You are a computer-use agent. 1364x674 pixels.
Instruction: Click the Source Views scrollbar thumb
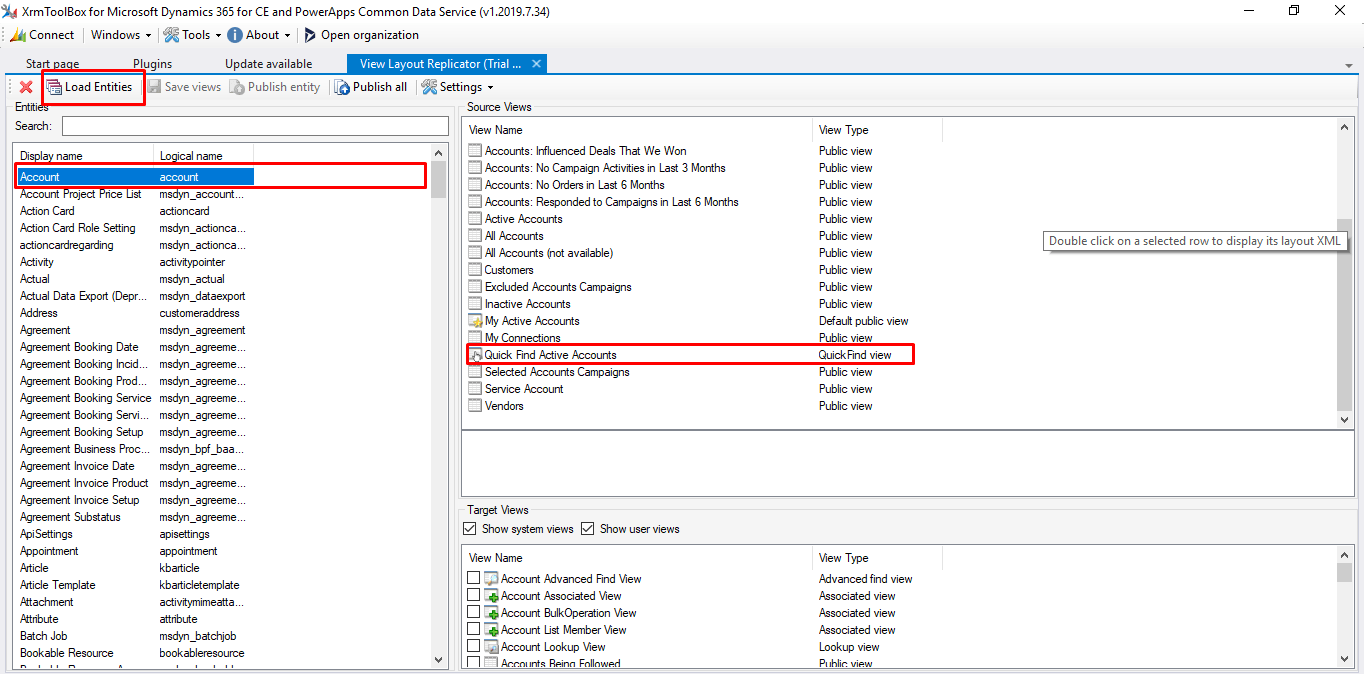tap(1346, 314)
